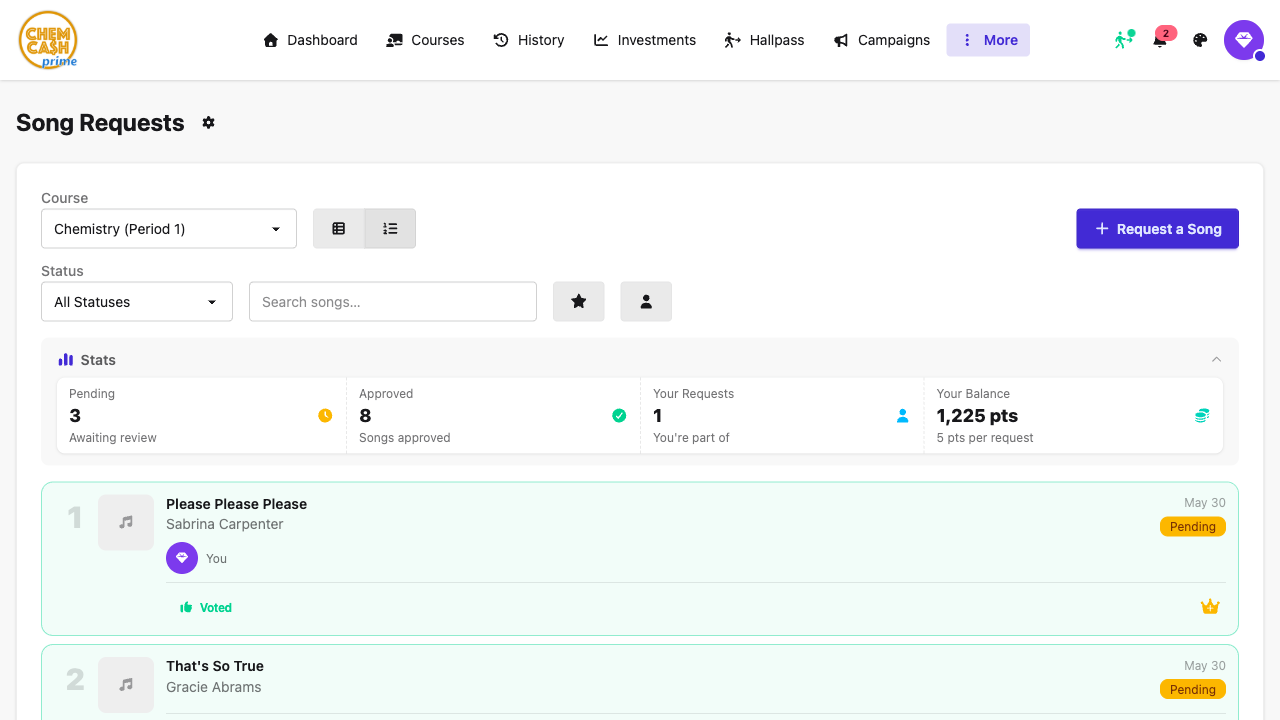Open the Course dropdown showing Chemistry (Period 1)
The image size is (1280, 720).
[x=169, y=229]
